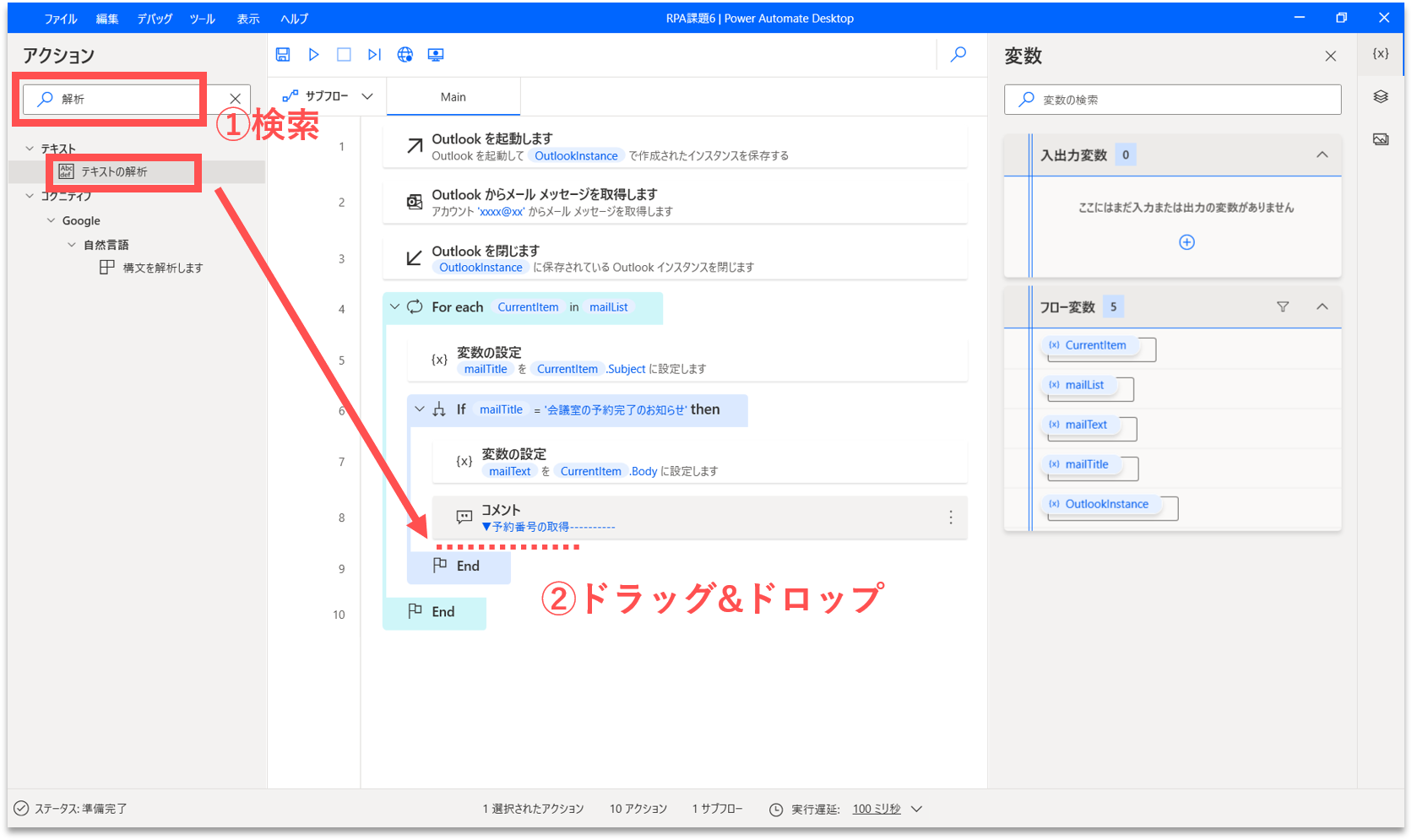Click the 変数の検索 search field
The image size is (1412, 840).
(x=1172, y=100)
